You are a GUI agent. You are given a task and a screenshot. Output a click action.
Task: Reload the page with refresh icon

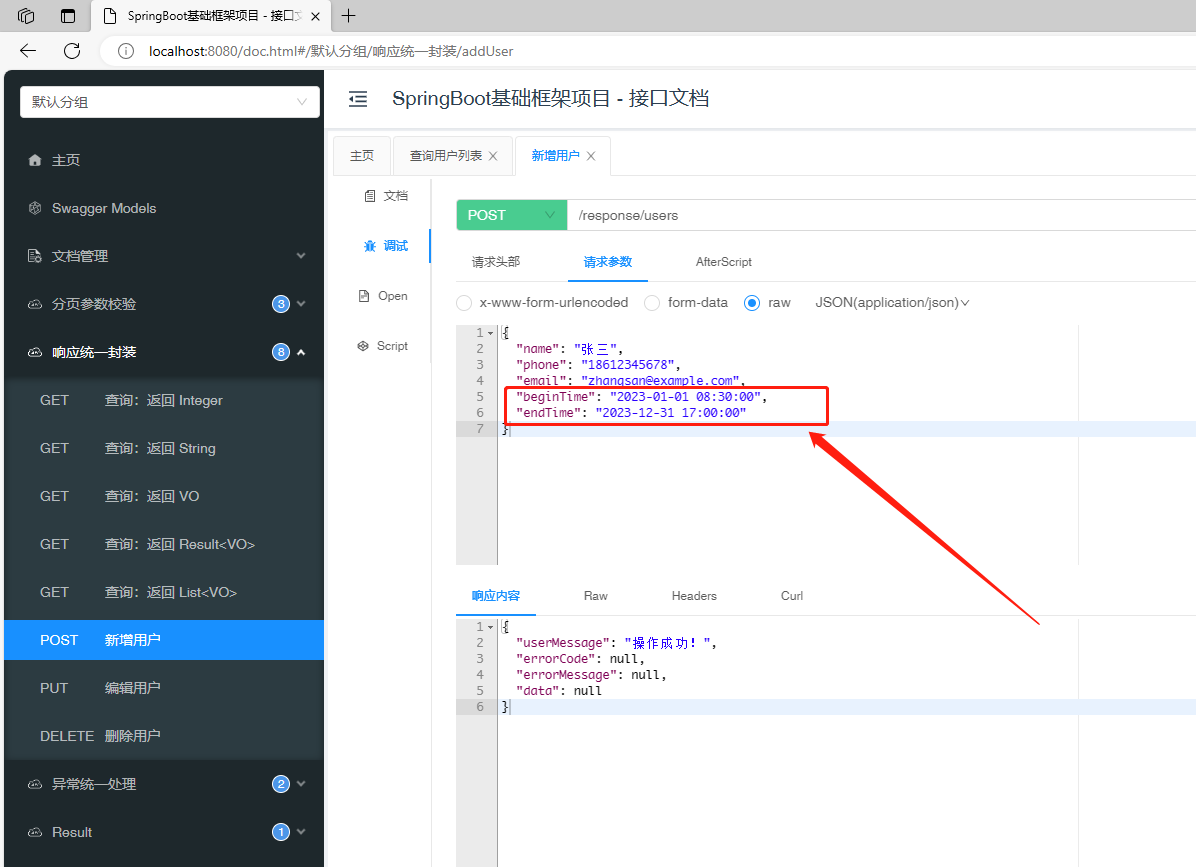pos(72,51)
